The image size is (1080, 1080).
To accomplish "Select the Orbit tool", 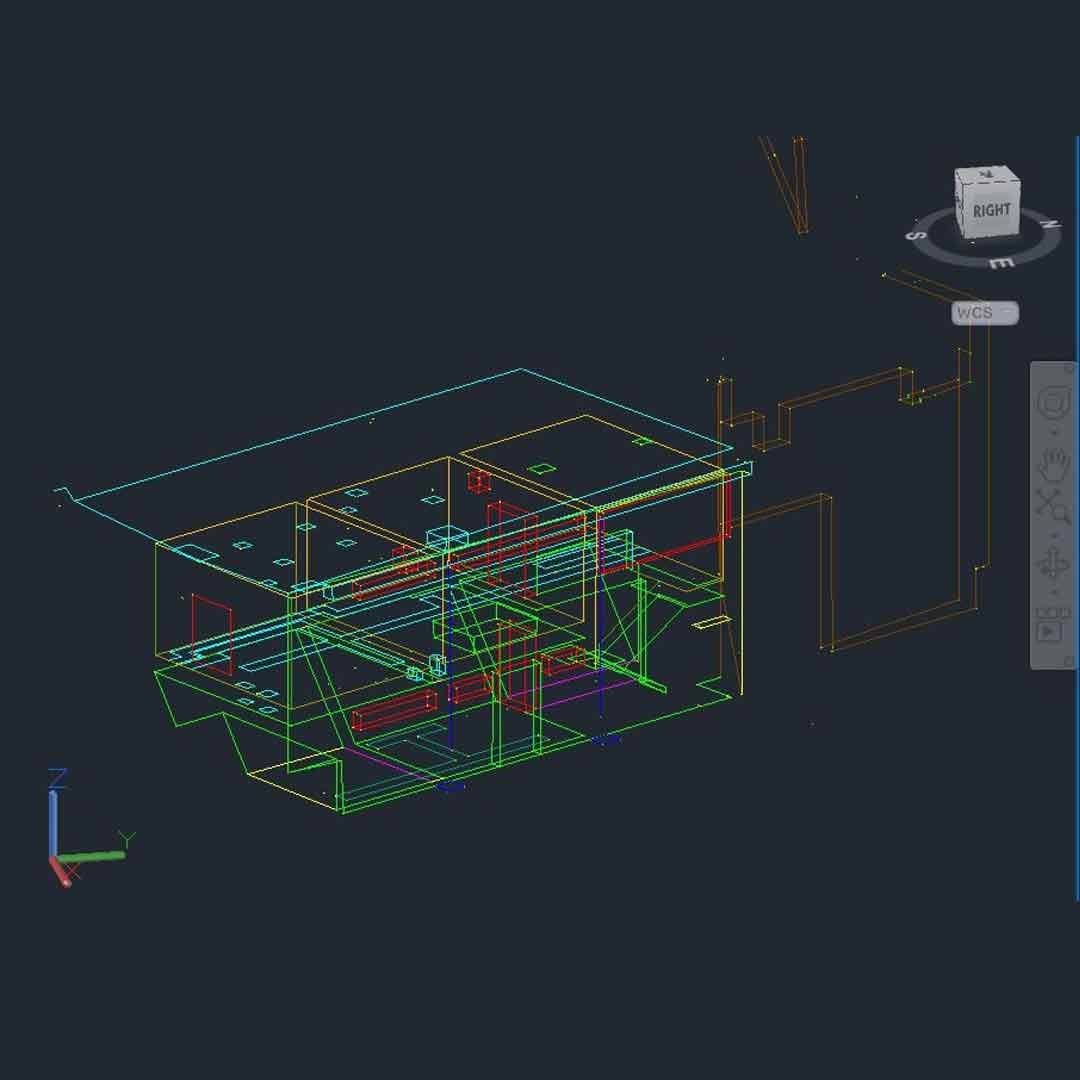I will 1054,562.
